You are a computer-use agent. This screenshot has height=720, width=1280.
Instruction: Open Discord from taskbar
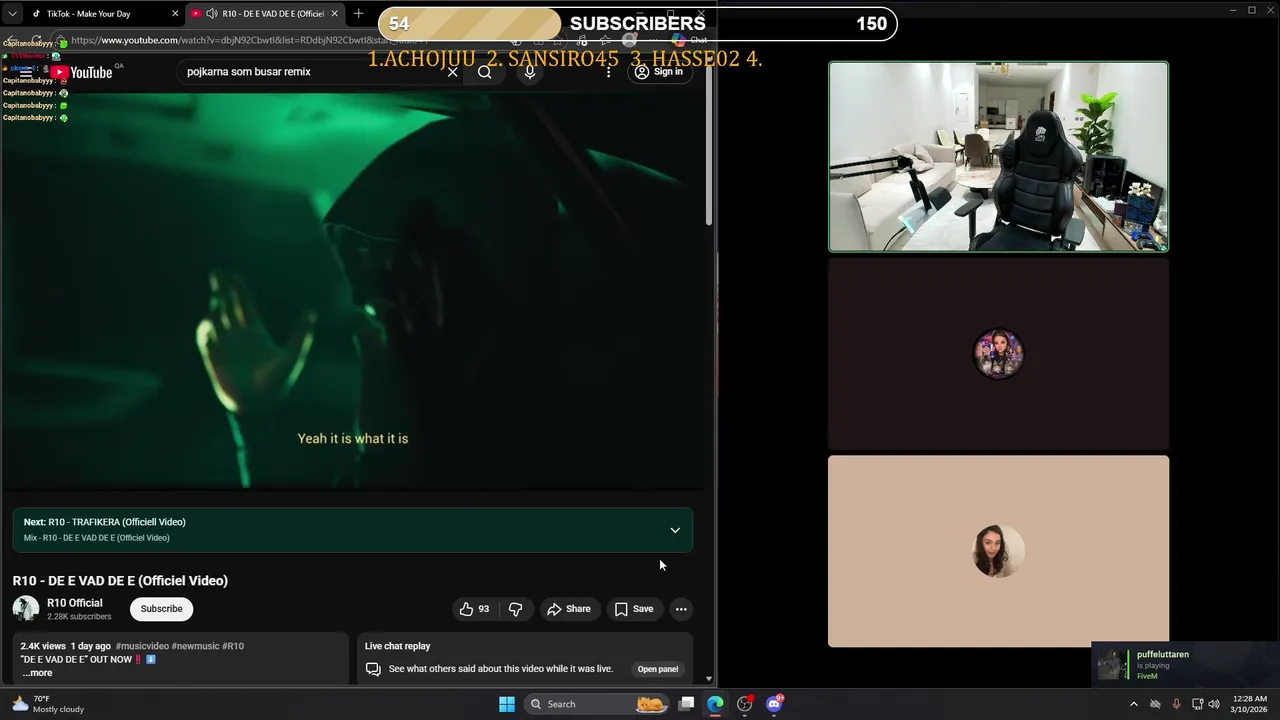tap(774, 704)
